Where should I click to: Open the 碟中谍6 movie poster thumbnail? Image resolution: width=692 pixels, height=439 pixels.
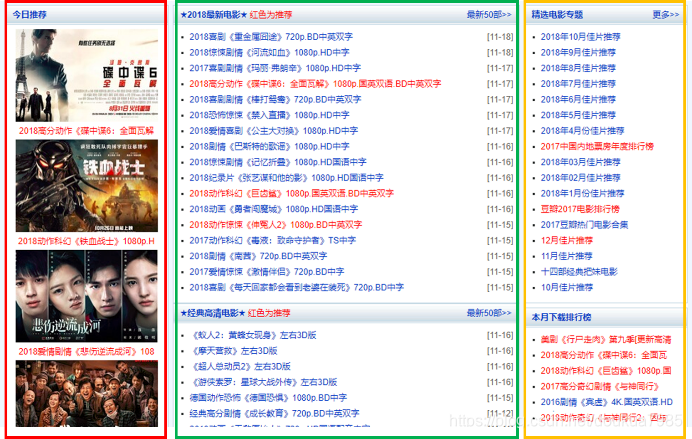86,75
